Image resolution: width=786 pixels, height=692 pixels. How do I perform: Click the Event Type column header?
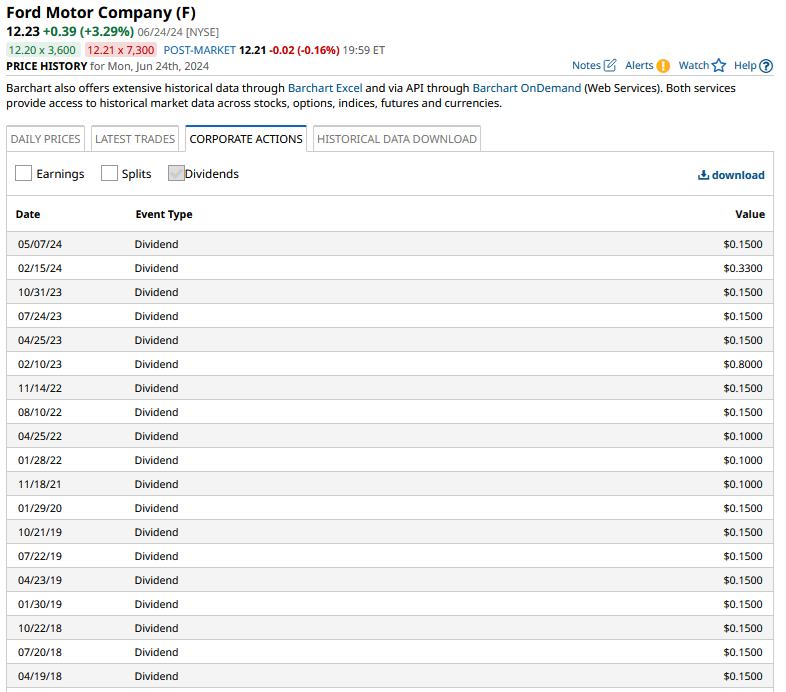164,214
